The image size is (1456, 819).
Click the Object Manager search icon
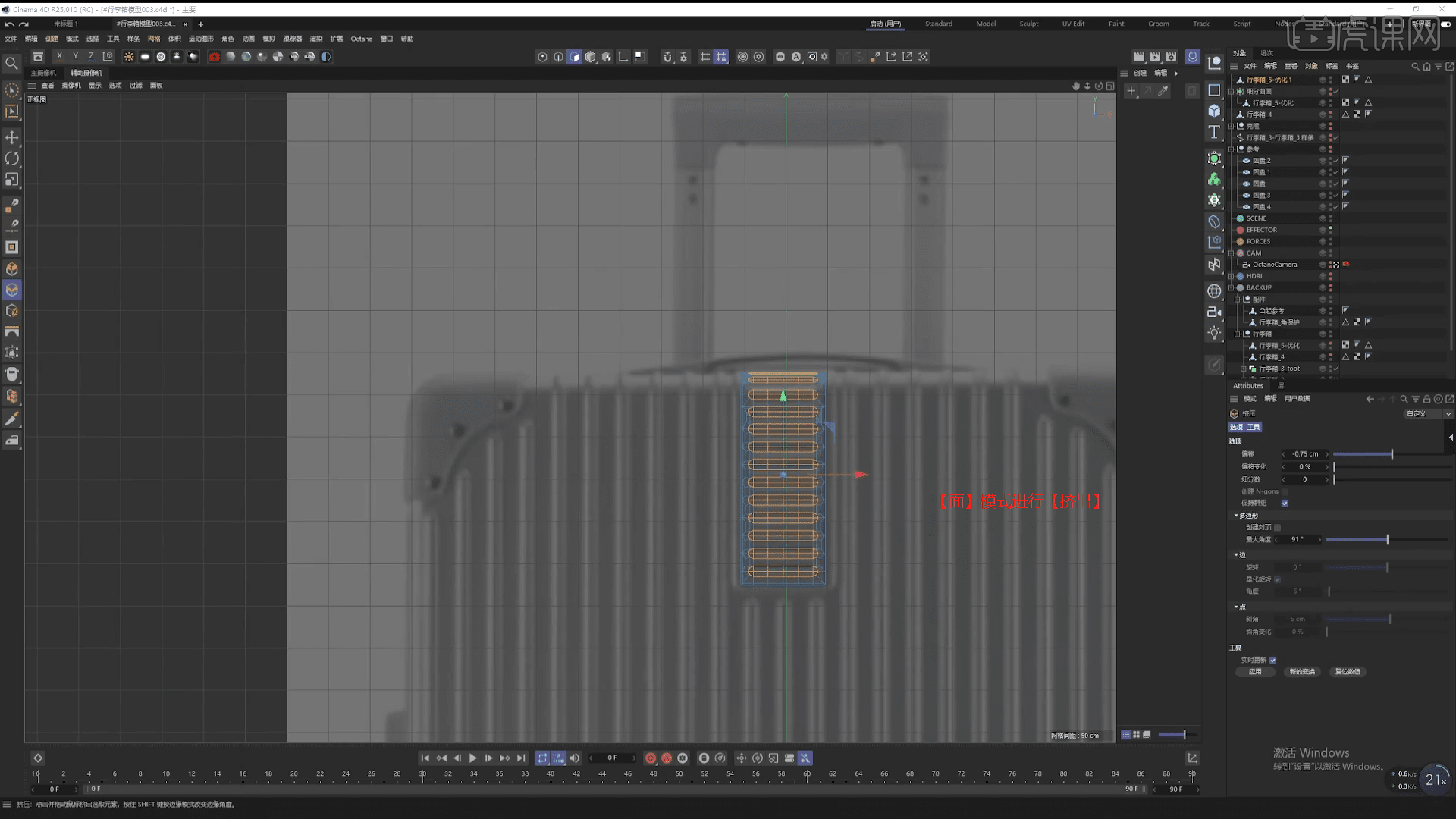click(1415, 67)
